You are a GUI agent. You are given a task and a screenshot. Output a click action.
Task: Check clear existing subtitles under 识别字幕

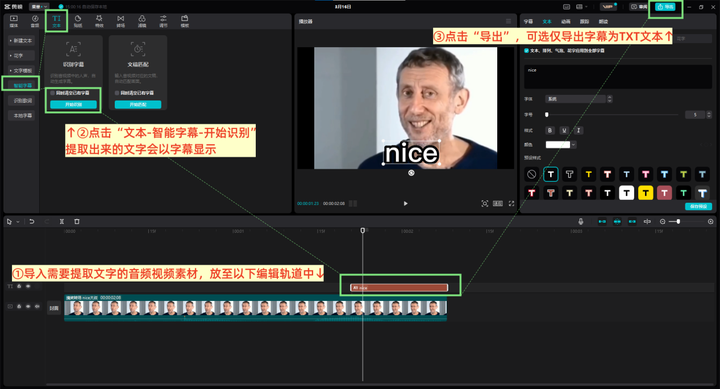(52, 93)
